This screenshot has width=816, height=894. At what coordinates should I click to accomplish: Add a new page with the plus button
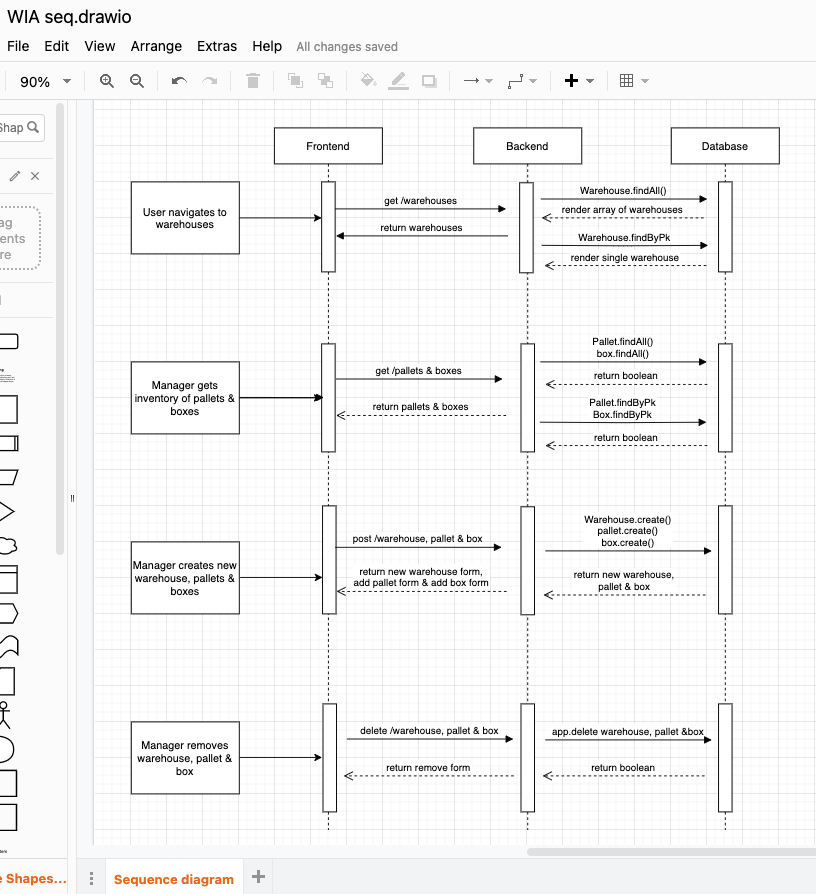[x=257, y=876]
